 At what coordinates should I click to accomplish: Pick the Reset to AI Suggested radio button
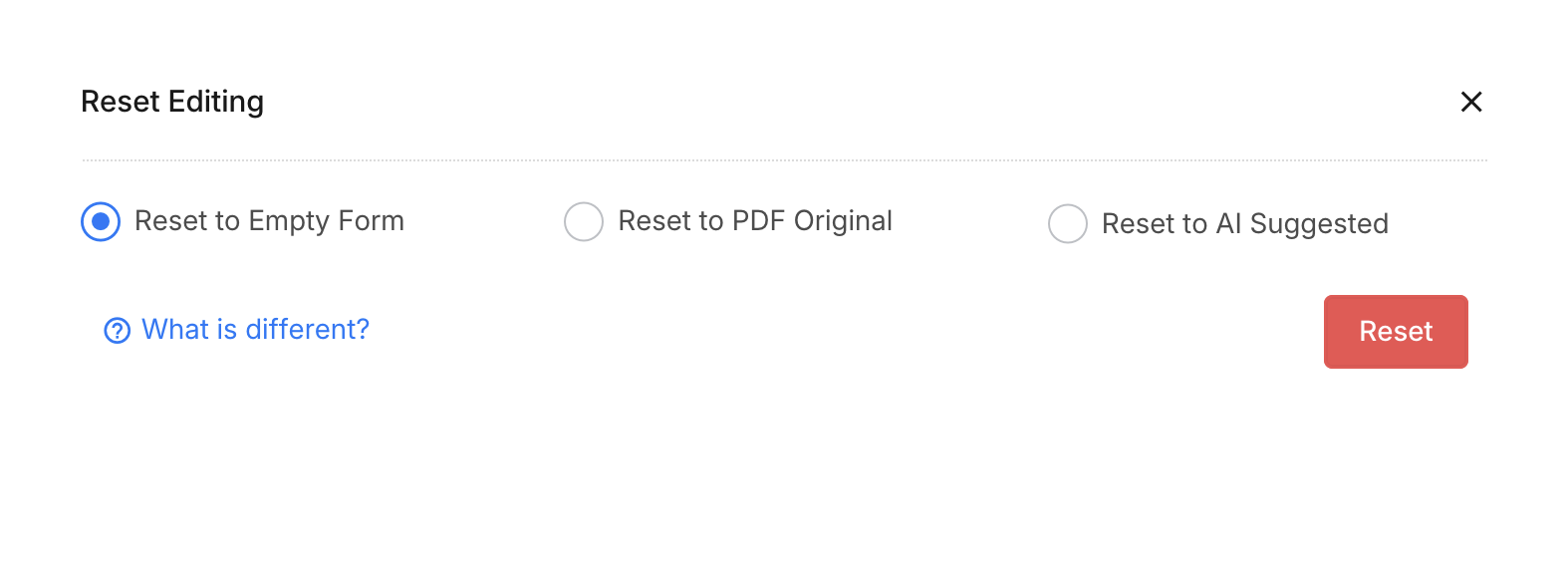(1067, 224)
